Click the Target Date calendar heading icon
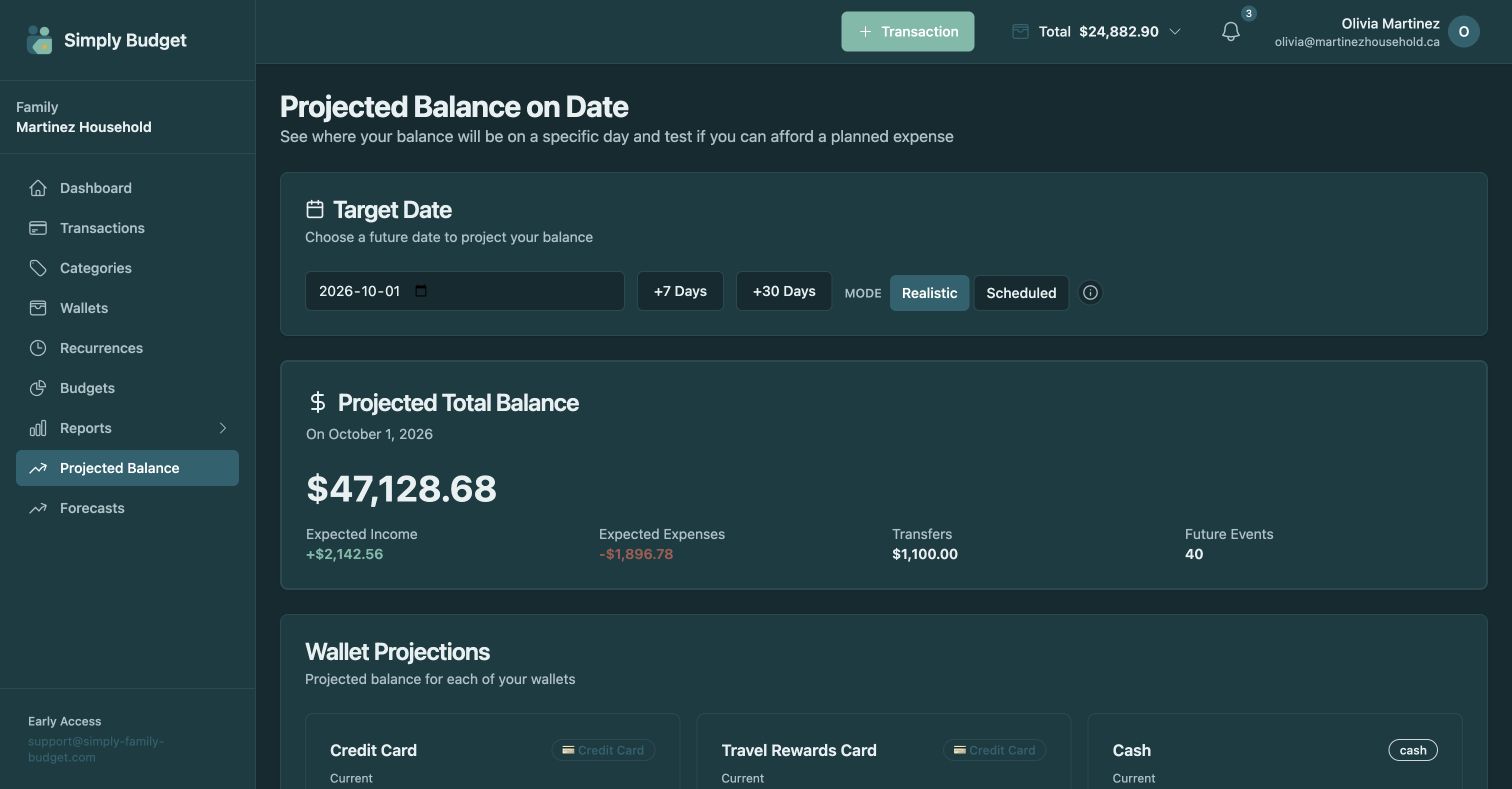 [x=315, y=209]
